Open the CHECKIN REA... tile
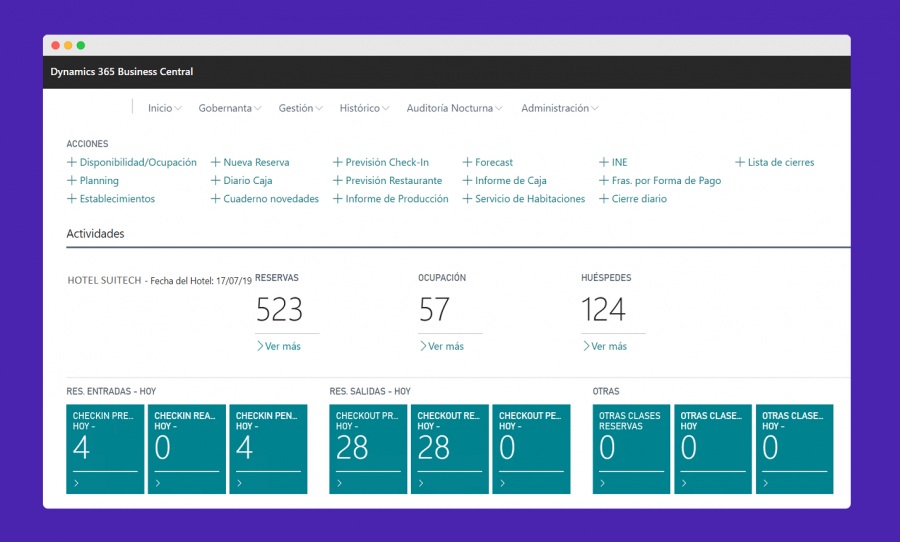Image resolution: width=900 pixels, height=542 pixels. tap(187, 449)
